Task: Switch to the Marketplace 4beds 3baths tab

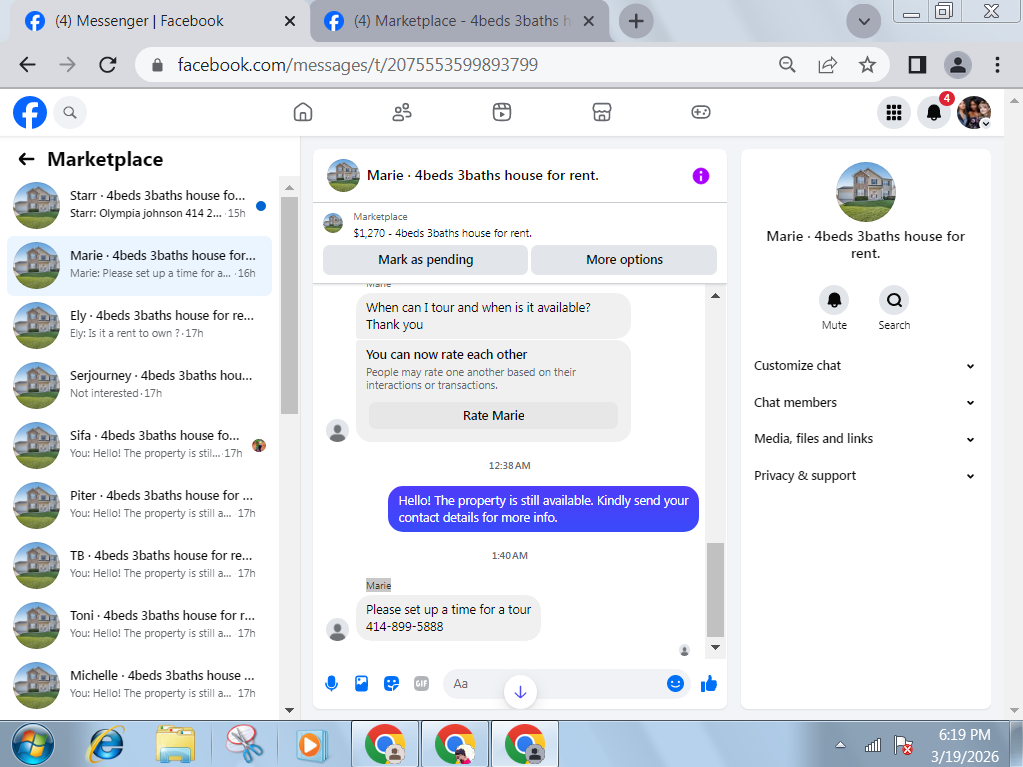Action: tap(459, 21)
